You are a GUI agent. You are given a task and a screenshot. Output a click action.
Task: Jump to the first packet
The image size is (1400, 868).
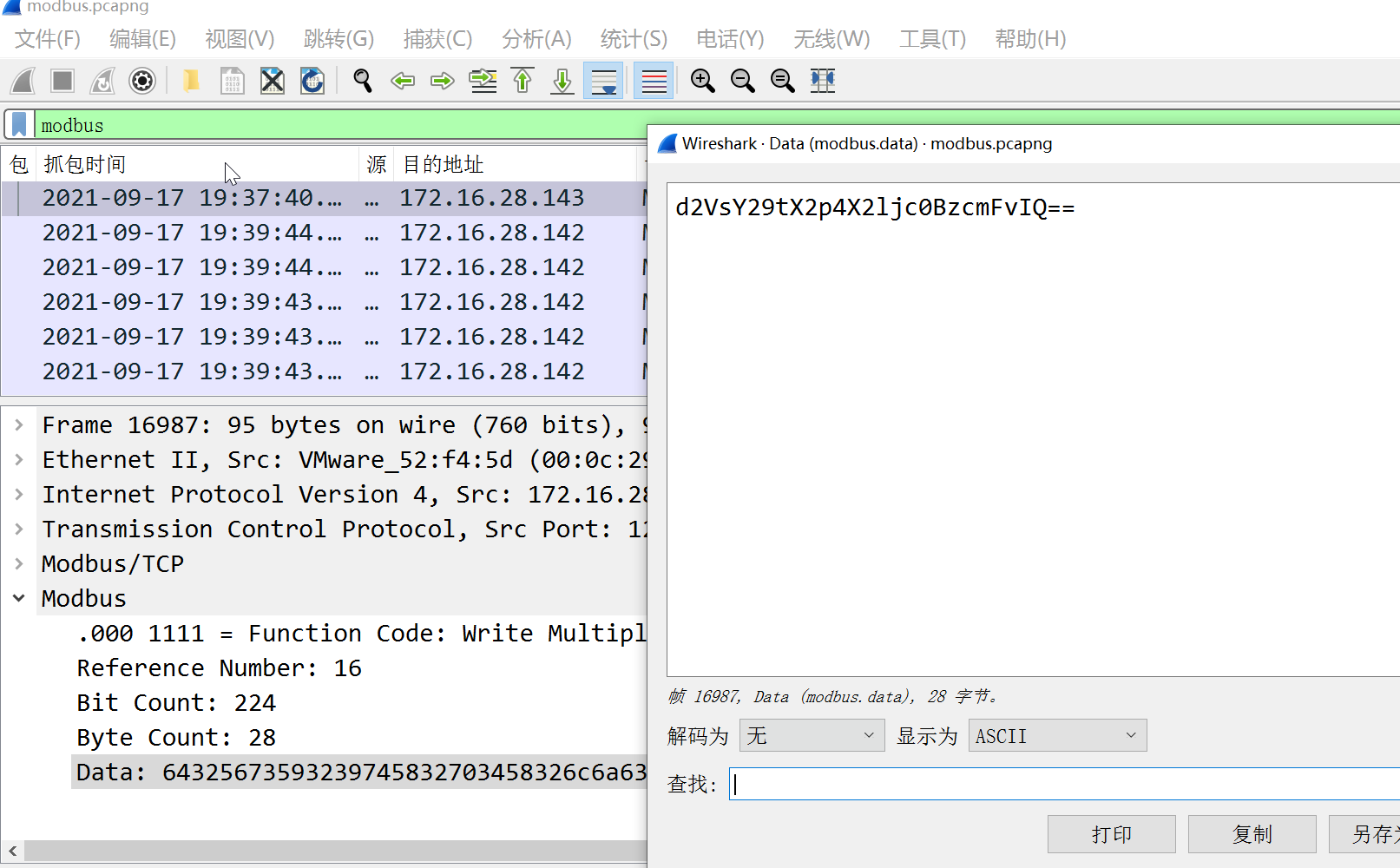523,81
